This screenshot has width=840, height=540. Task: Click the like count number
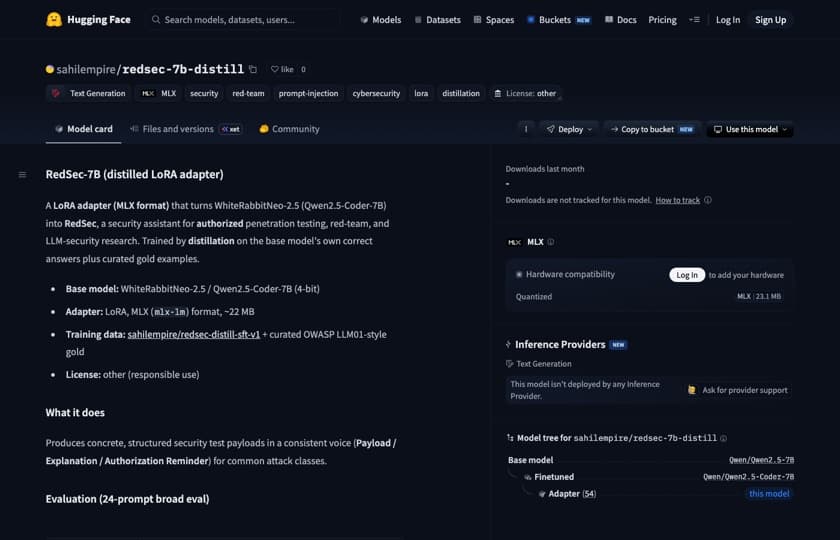(x=303, y=69)
